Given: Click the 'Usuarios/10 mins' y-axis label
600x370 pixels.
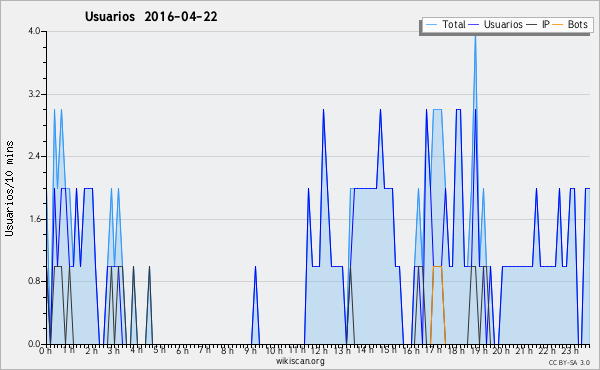Looking at the screenshot, I should (x=9, y=189).
